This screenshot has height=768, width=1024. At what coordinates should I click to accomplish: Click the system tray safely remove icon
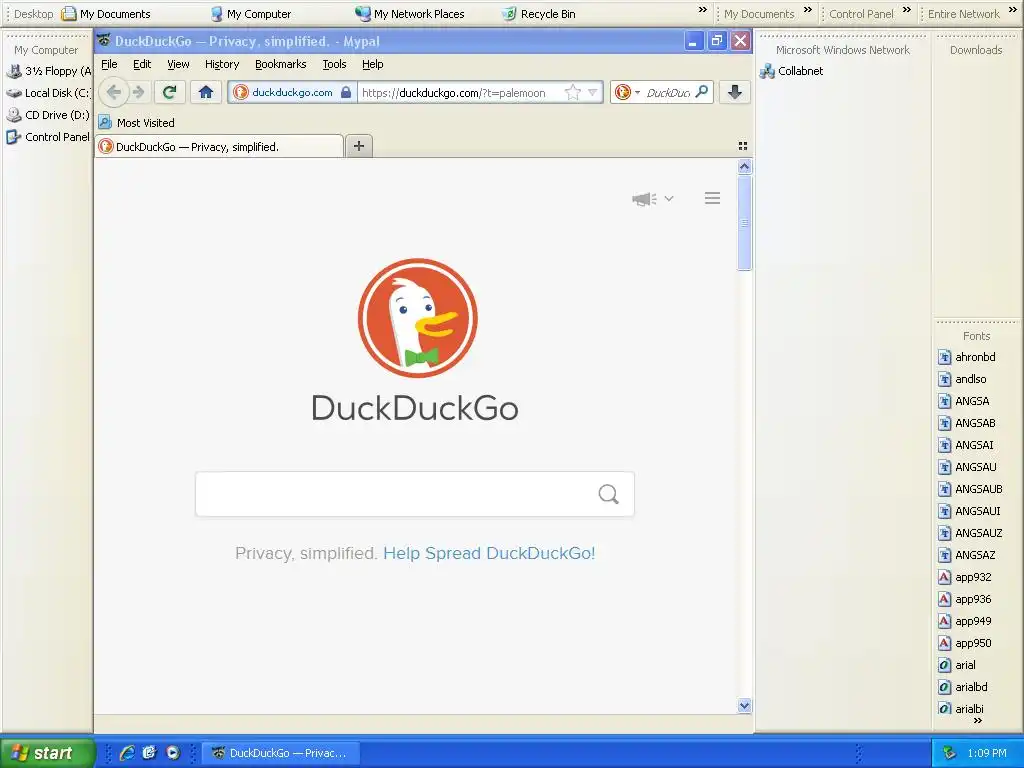point(950,753)
